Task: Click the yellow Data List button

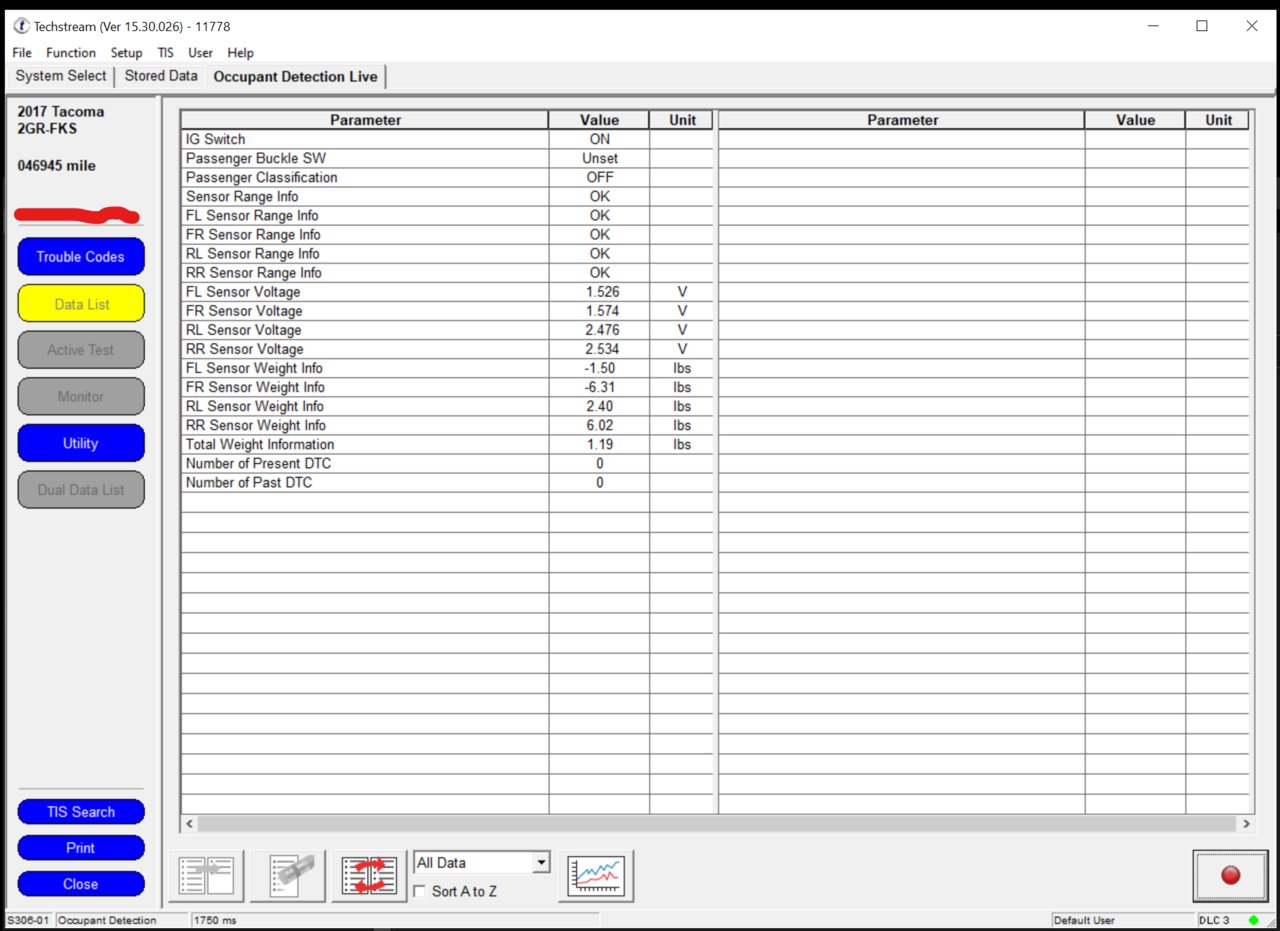Action: [81, 304]
